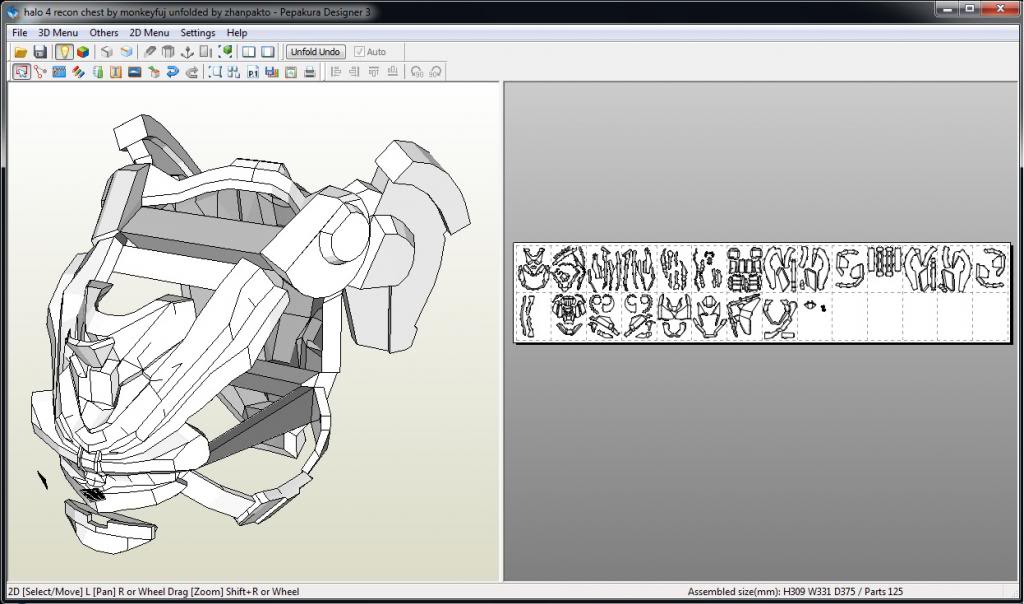This screenshot has height=604, width=1024.
Task: Open the 3D Menu
Action: [x=57, y=33]
